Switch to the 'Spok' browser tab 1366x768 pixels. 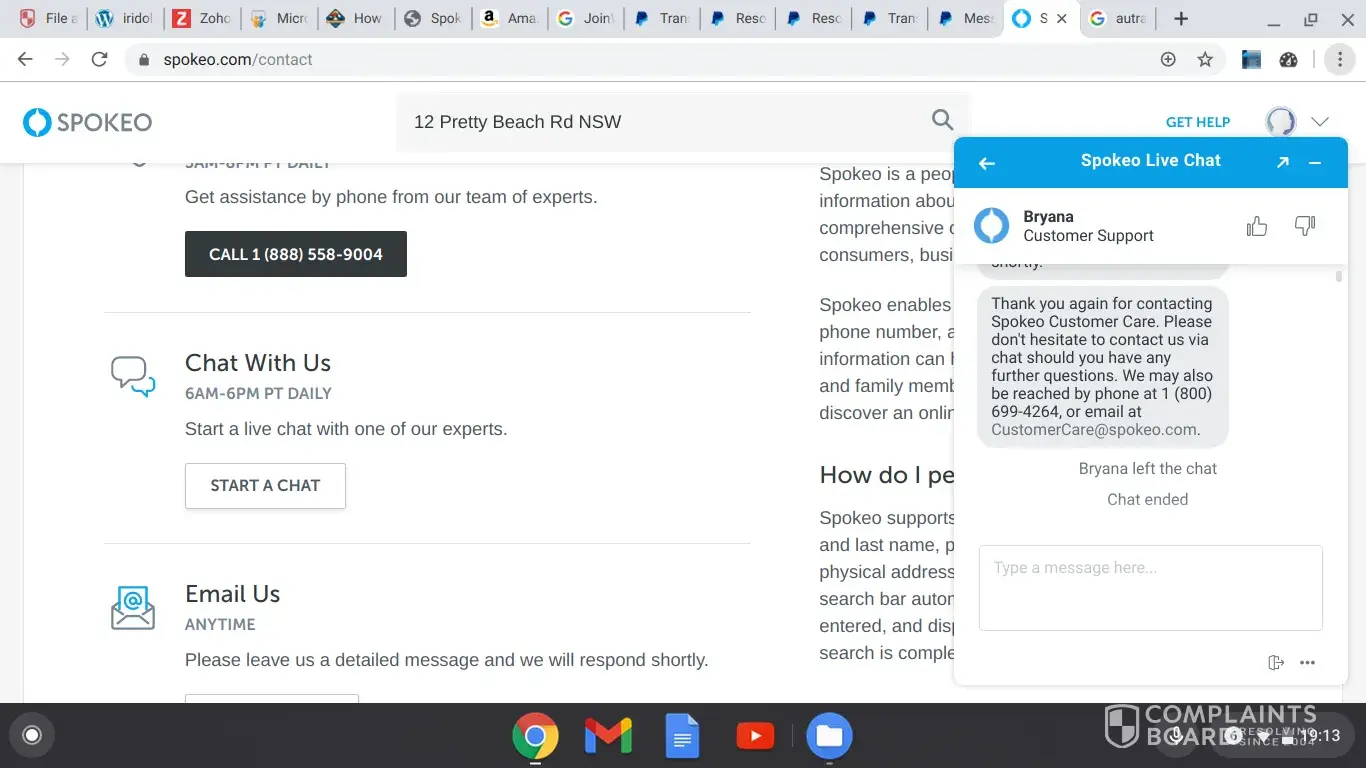[x=432, y=19]
